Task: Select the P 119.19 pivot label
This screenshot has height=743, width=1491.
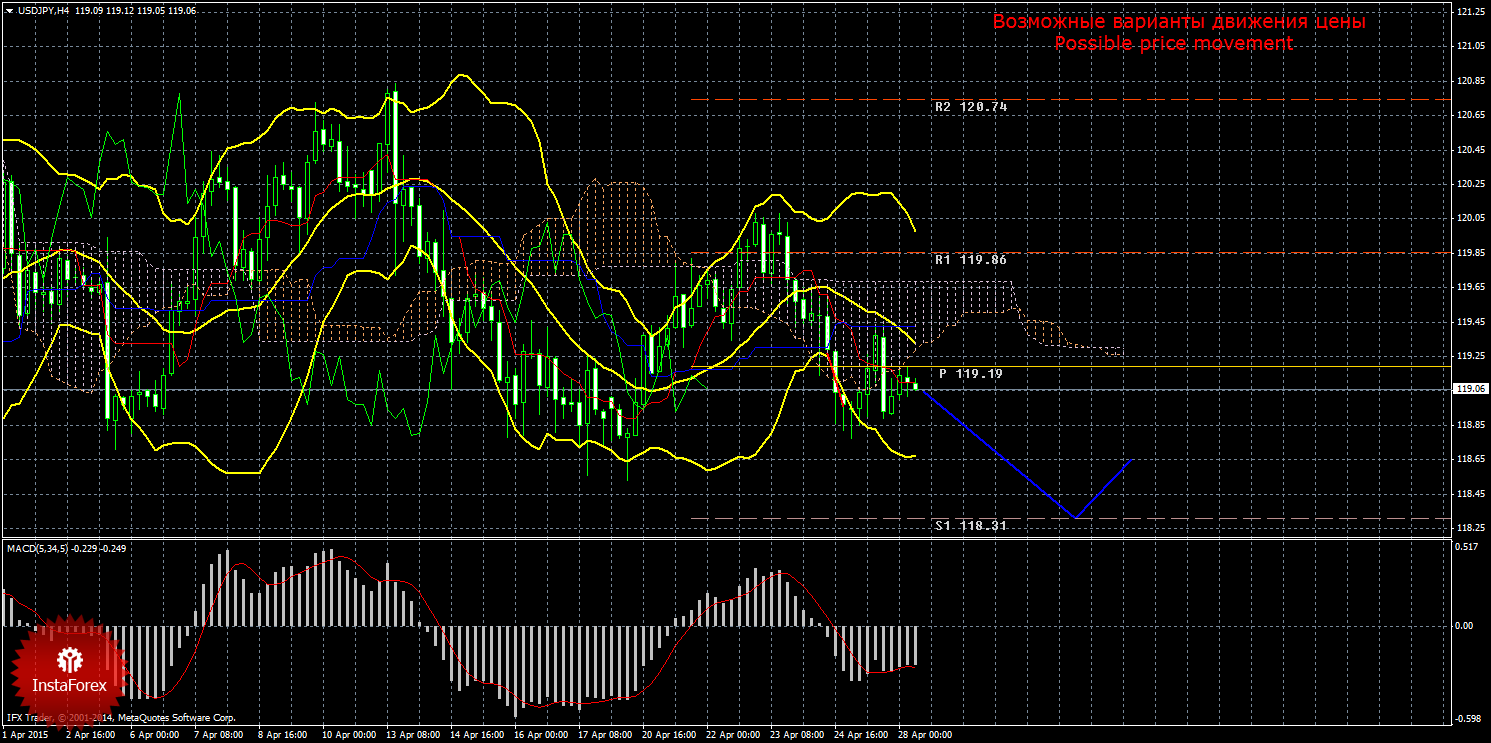Action: coord(970,374)
